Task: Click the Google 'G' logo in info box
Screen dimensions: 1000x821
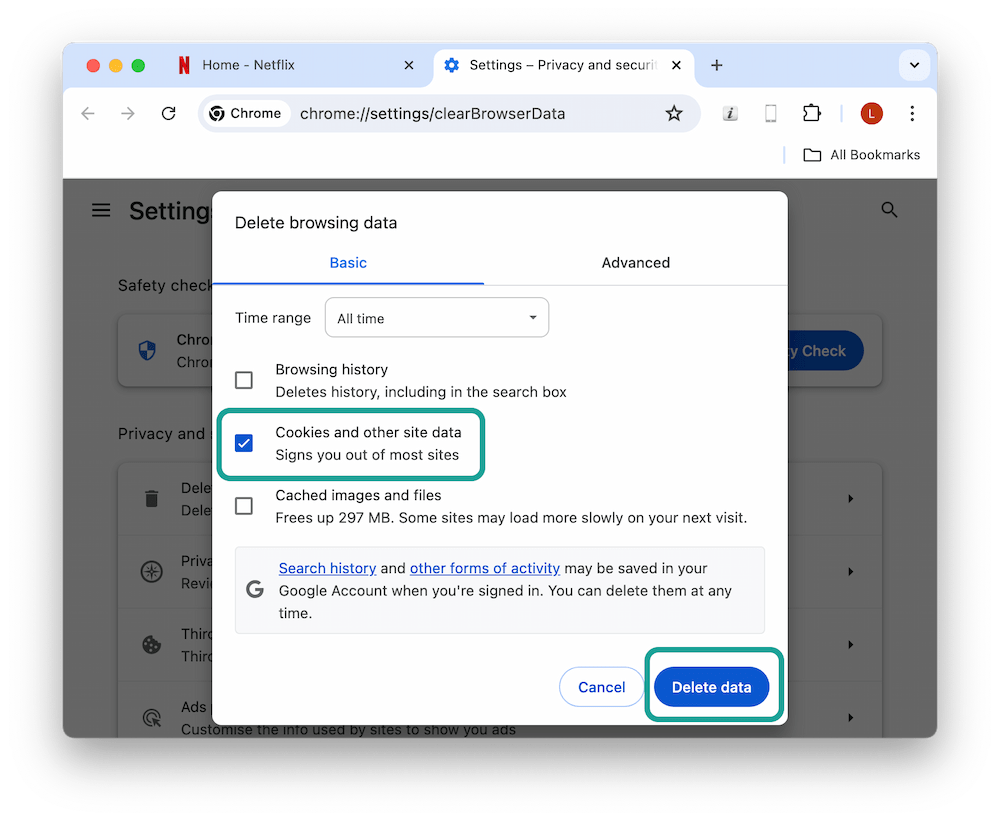Action: 255,589
